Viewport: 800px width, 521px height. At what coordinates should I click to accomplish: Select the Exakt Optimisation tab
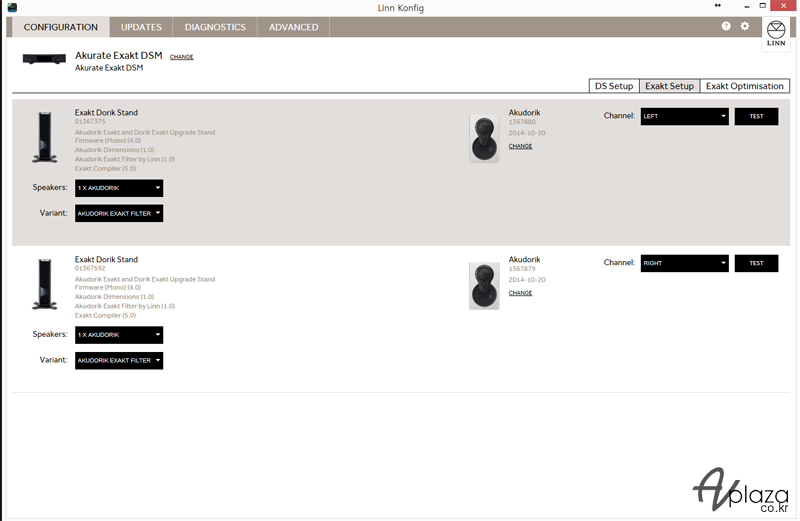point(744,86)
